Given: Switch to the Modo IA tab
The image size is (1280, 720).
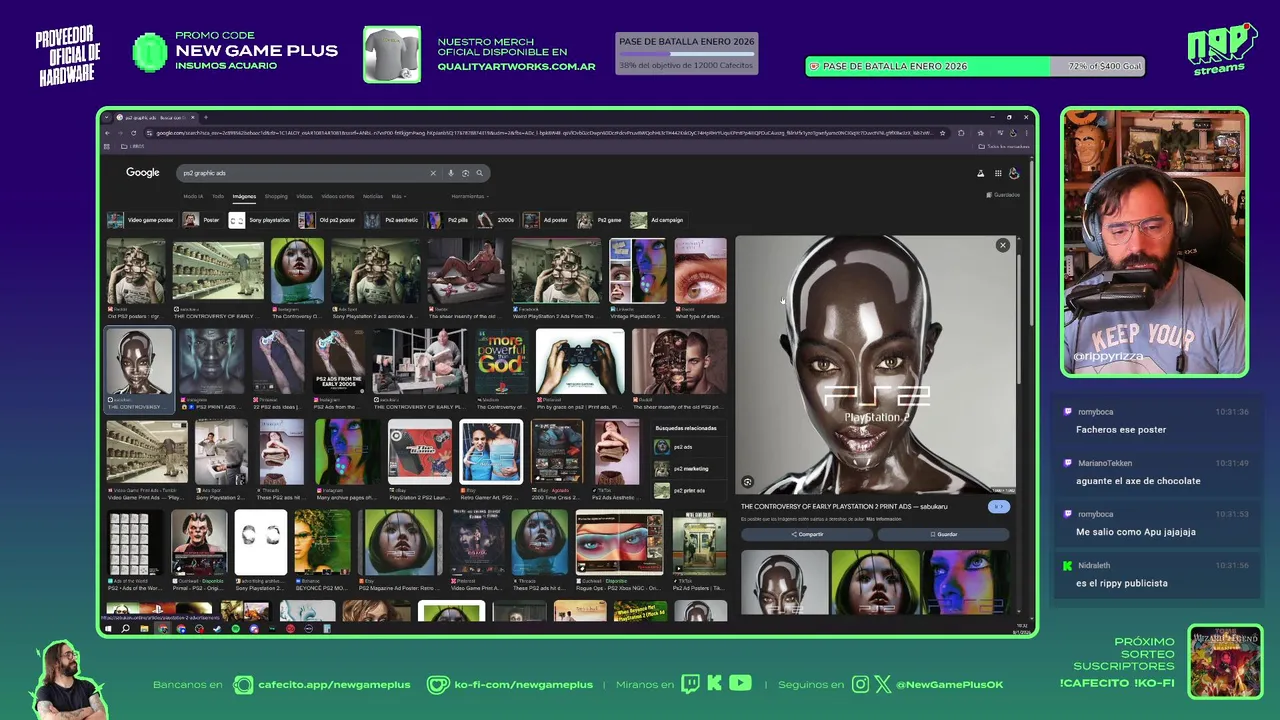Looking at the screenshot, I should pos(193,196).
